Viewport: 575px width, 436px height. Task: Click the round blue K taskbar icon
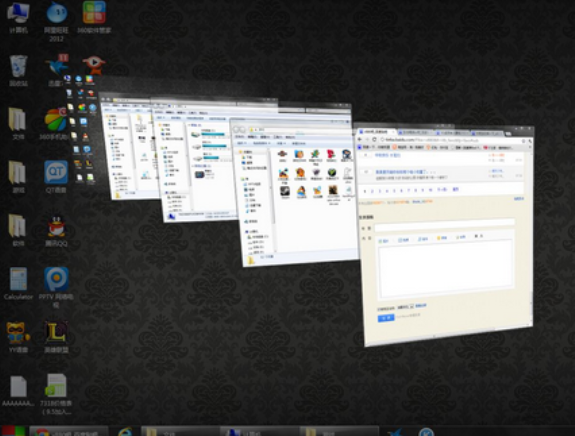click(426, 432)
